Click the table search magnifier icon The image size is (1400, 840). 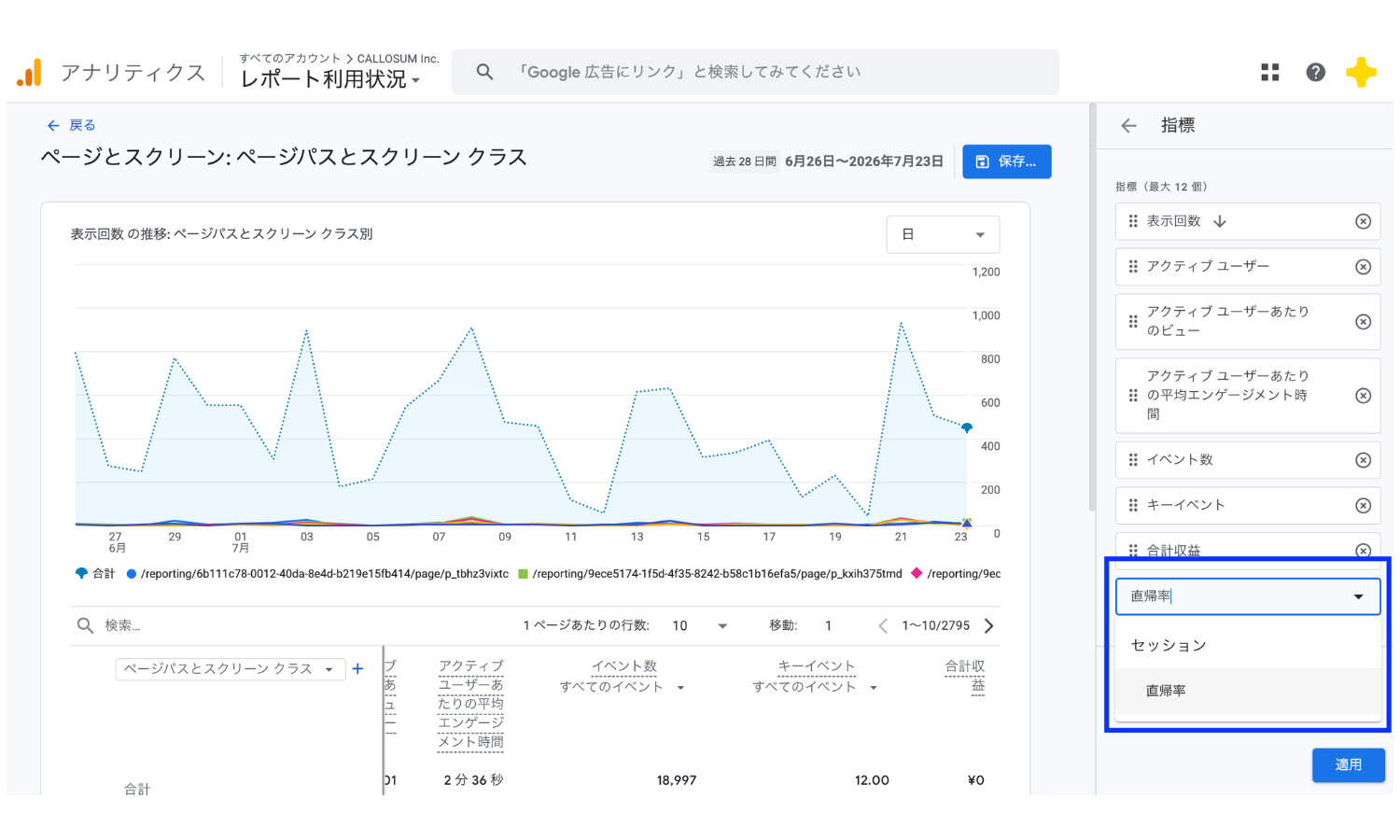85,625
